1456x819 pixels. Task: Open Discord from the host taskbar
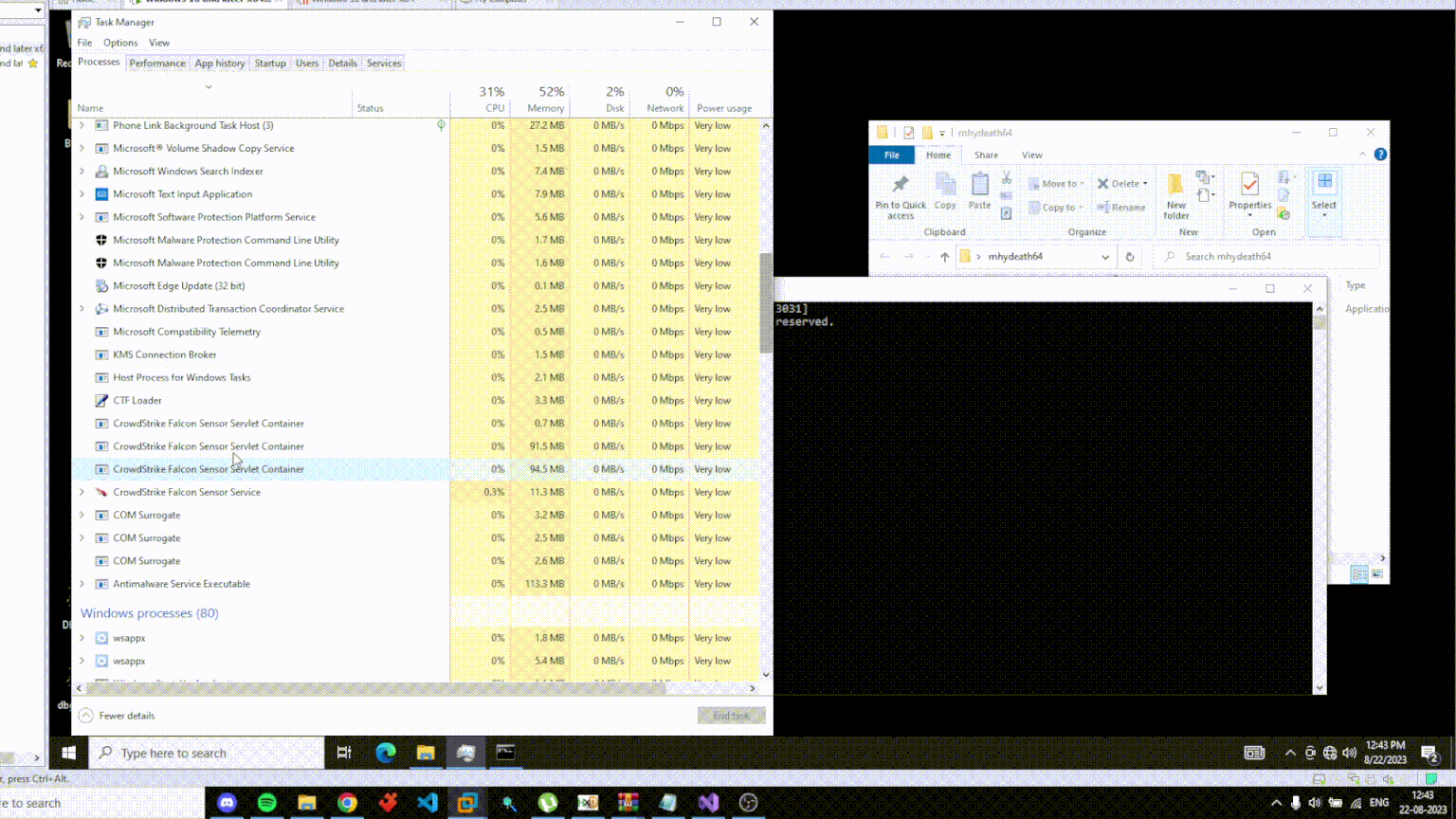pos(227,803)
